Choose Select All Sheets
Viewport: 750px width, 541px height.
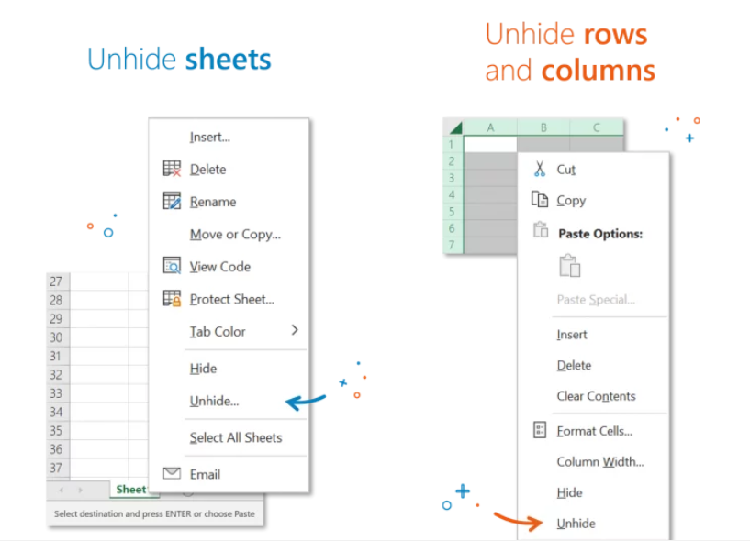pos(236,438)
